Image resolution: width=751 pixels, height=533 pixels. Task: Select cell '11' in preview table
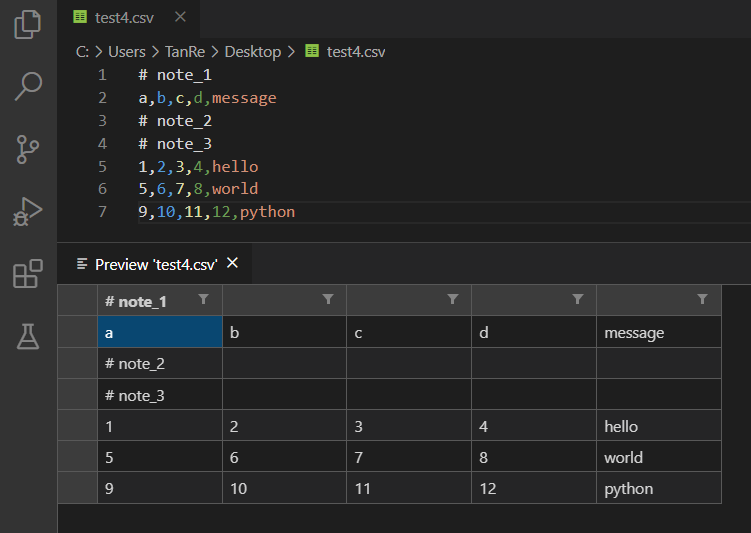click(x=409, y=488)
